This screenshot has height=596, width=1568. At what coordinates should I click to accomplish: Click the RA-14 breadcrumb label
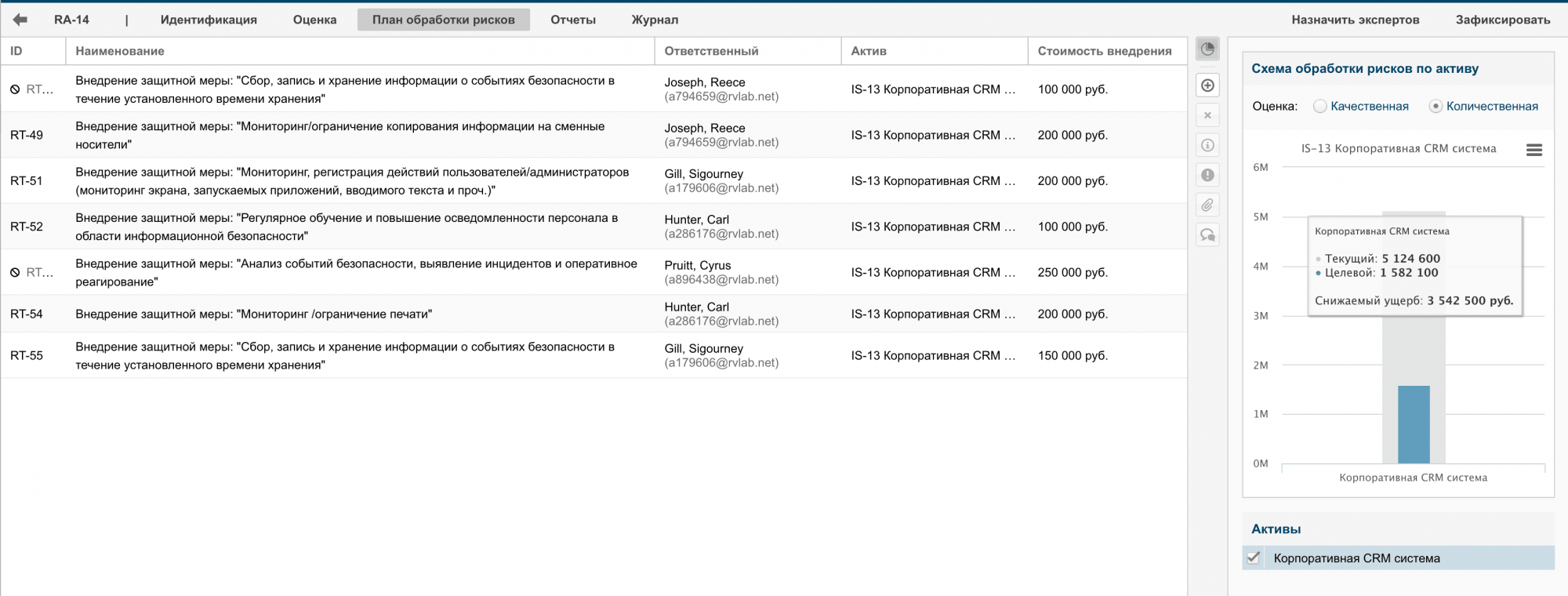[x=71, y=20]
